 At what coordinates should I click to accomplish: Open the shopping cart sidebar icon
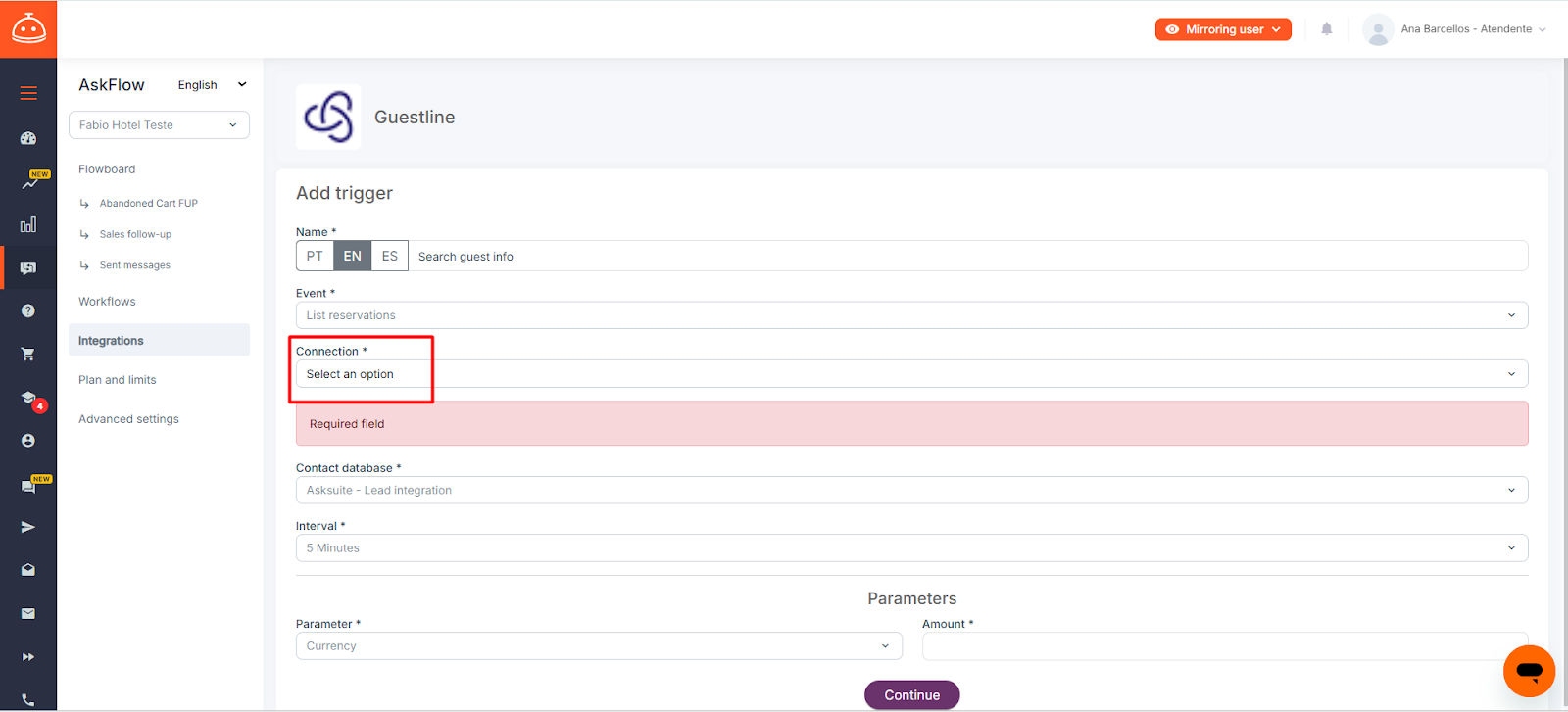(x=28, y=354)
